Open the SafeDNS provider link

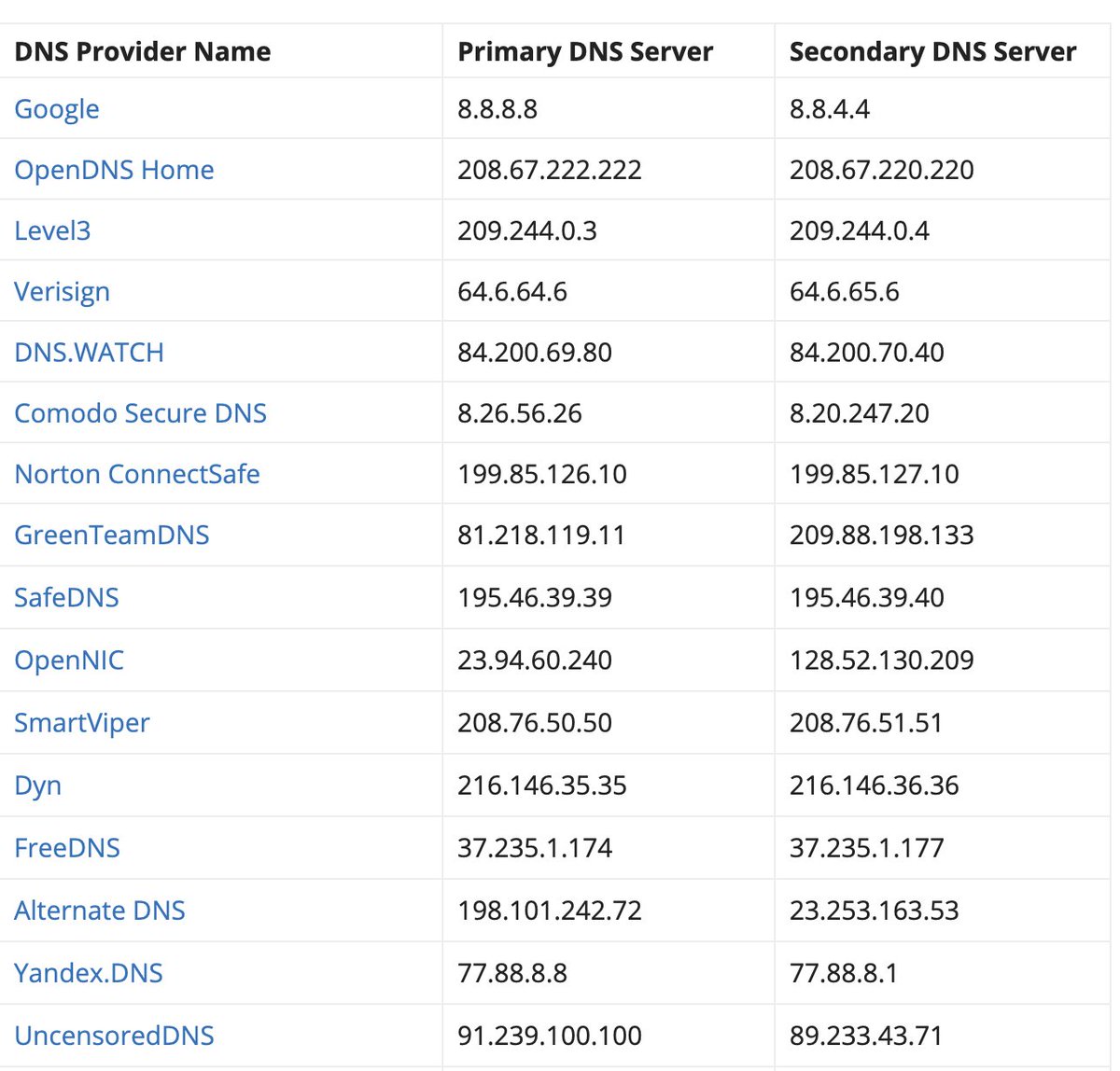click(66, 597)
